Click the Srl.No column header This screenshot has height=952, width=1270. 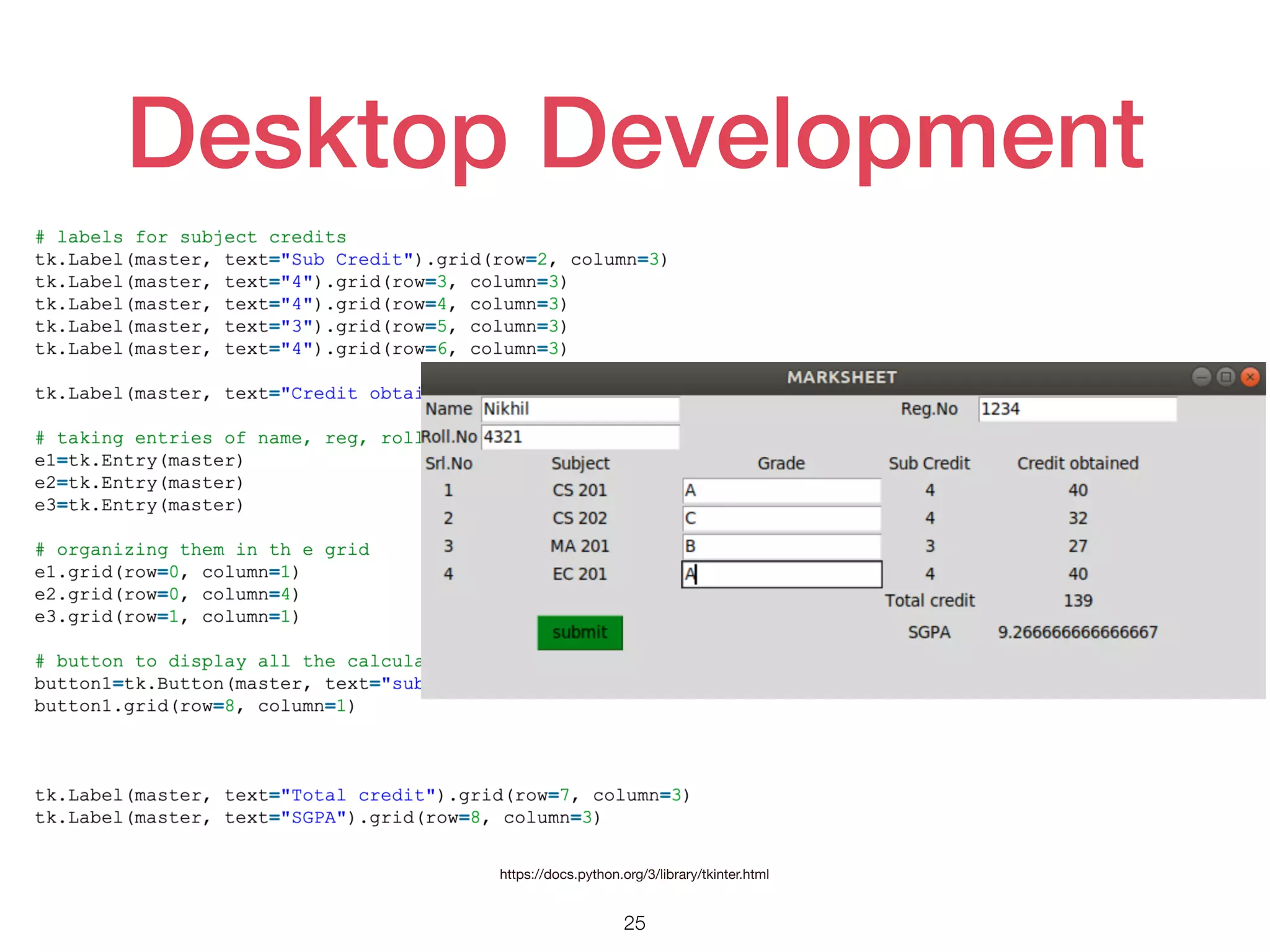449,463
